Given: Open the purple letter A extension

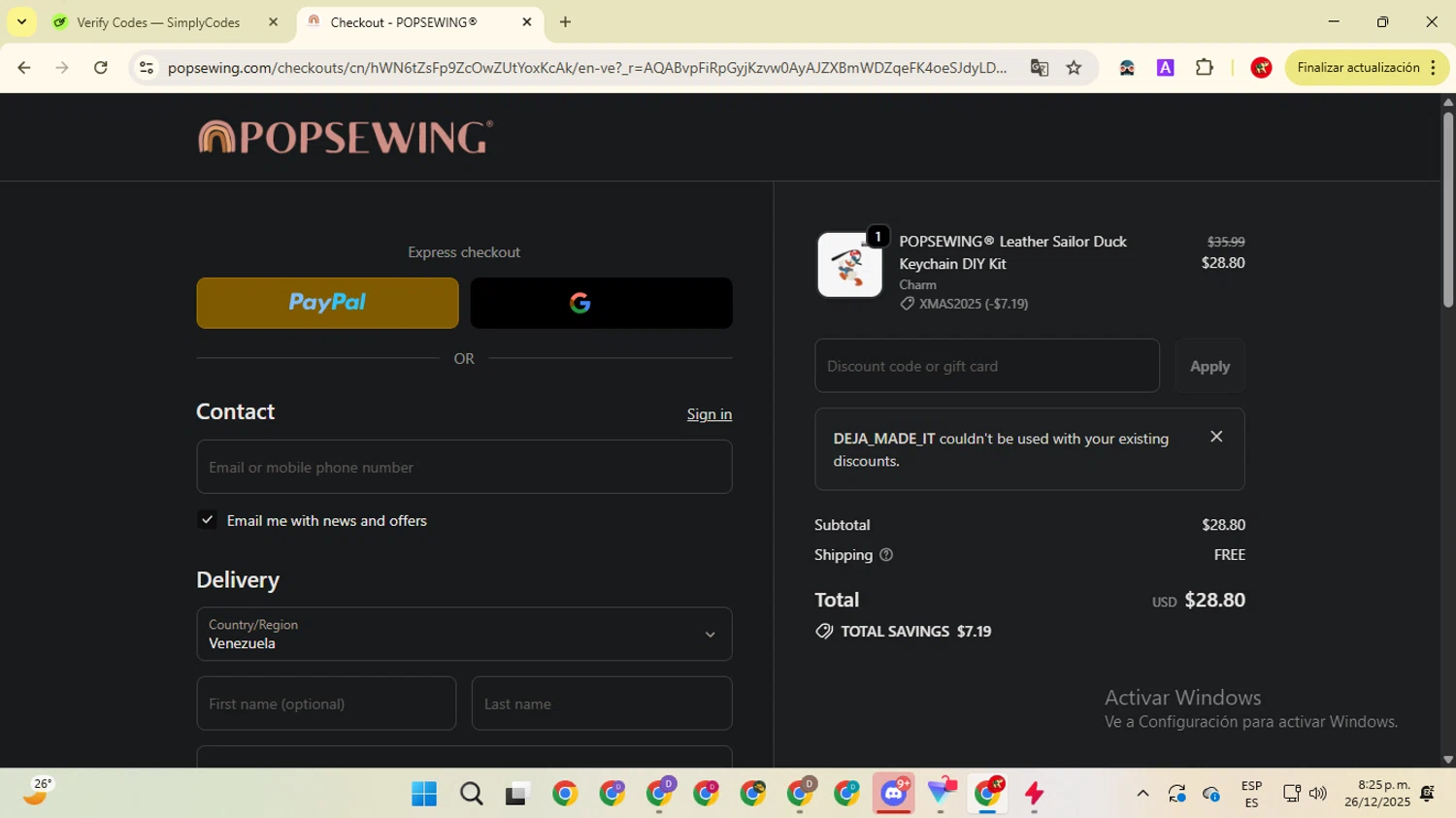Looking at the screenshot, I should 1166,68.
